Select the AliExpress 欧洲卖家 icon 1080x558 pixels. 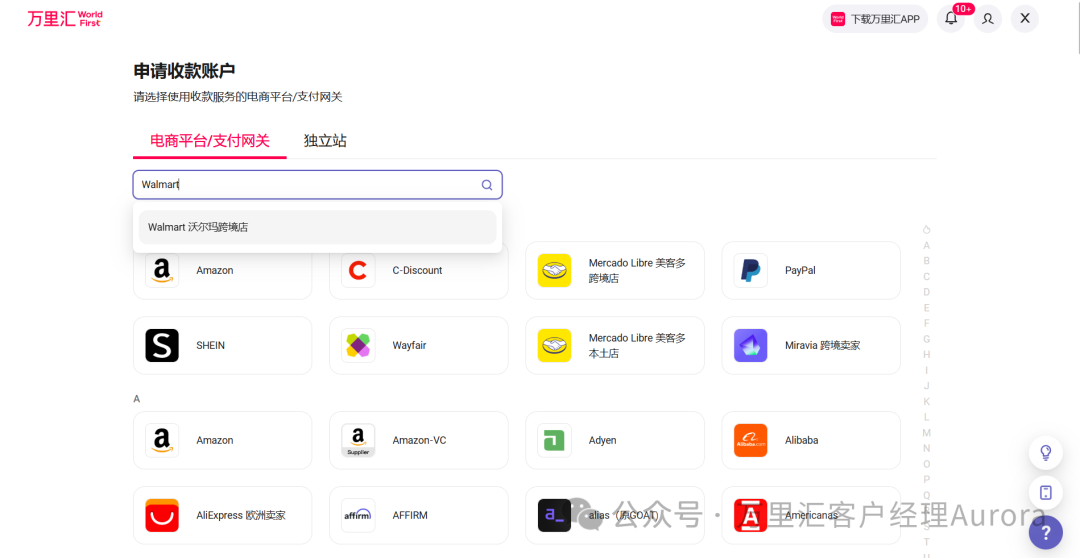(x=162, y=515)
